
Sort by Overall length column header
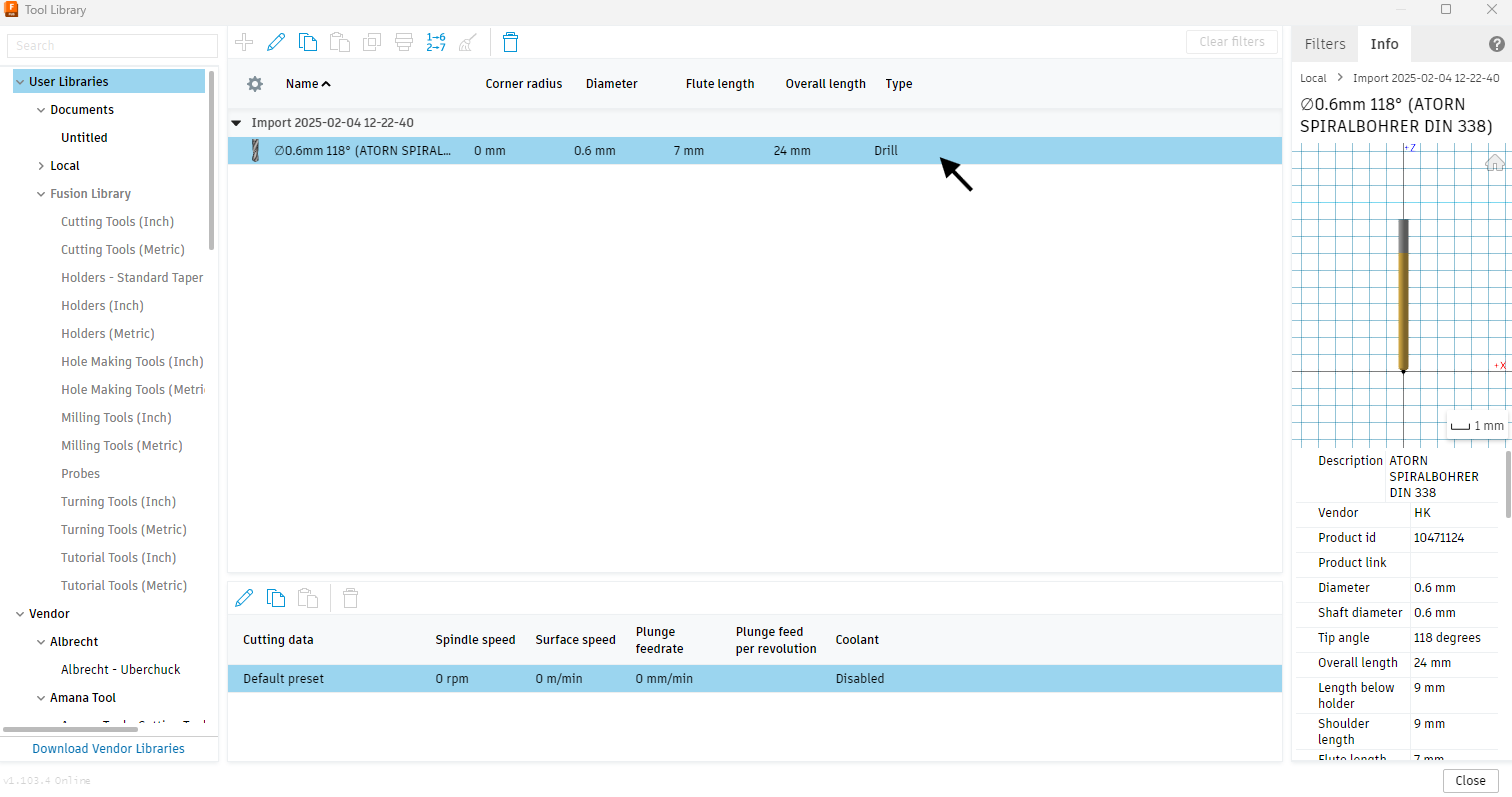click(x=826, y=84)
